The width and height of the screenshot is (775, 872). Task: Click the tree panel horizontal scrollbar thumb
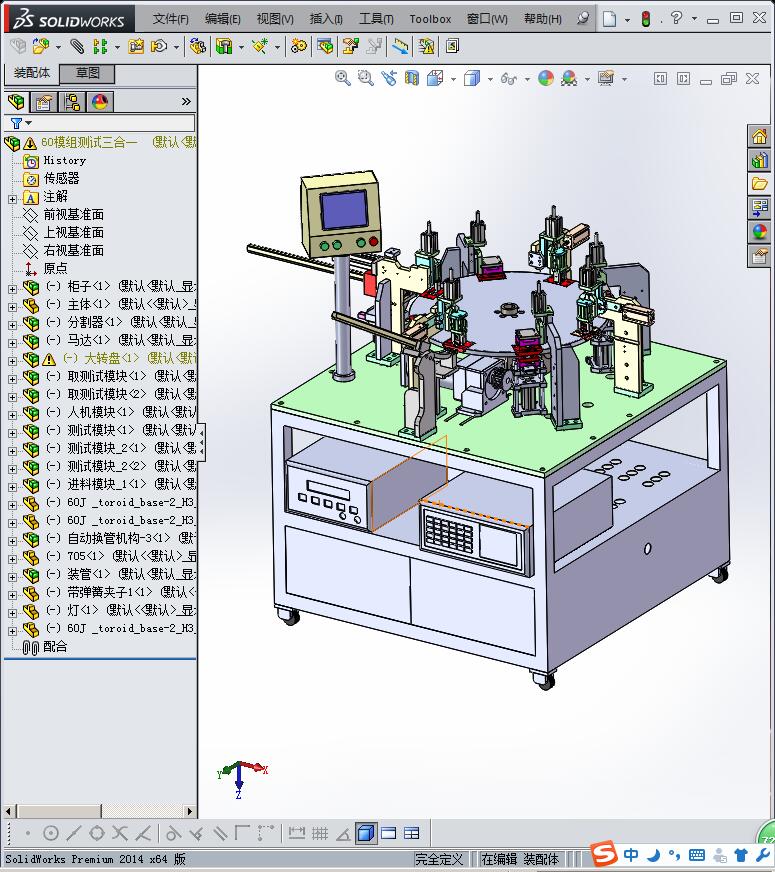57,811
